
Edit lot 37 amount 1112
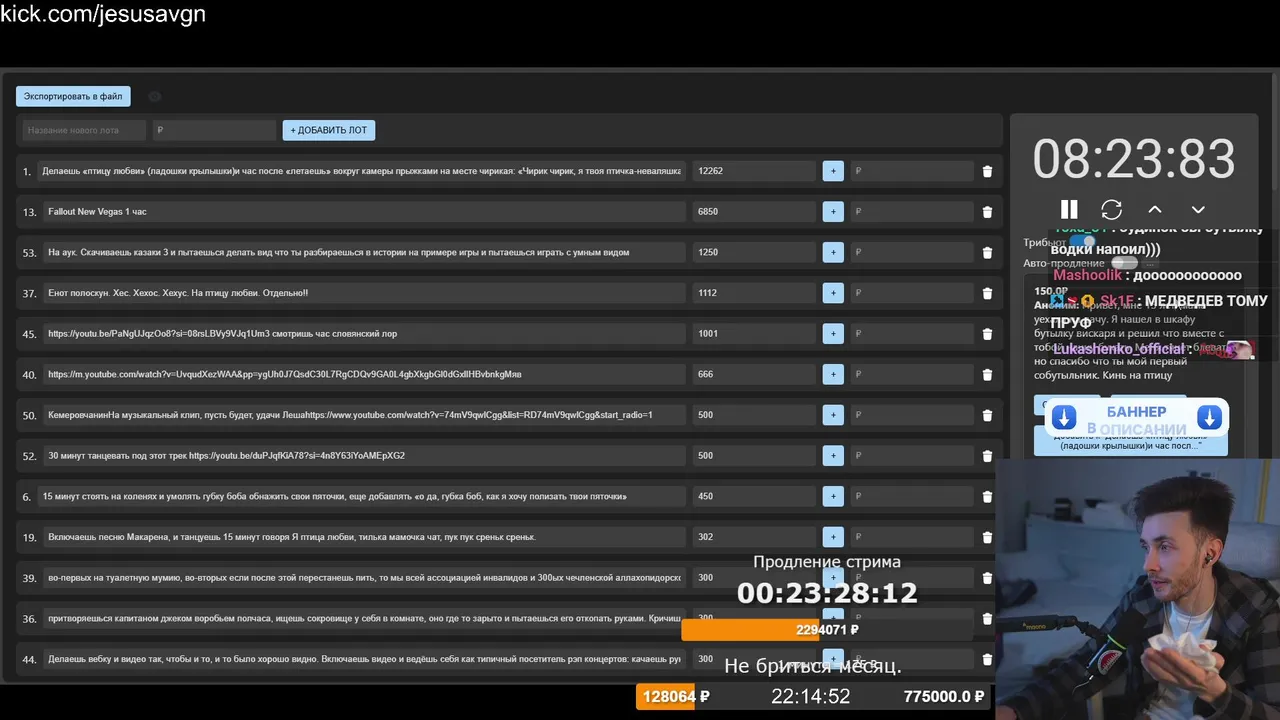[754, 293]
